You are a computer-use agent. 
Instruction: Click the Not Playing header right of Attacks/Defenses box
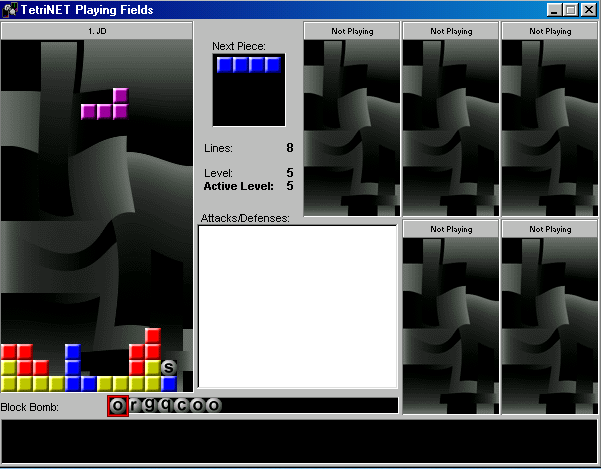[451, 229]
